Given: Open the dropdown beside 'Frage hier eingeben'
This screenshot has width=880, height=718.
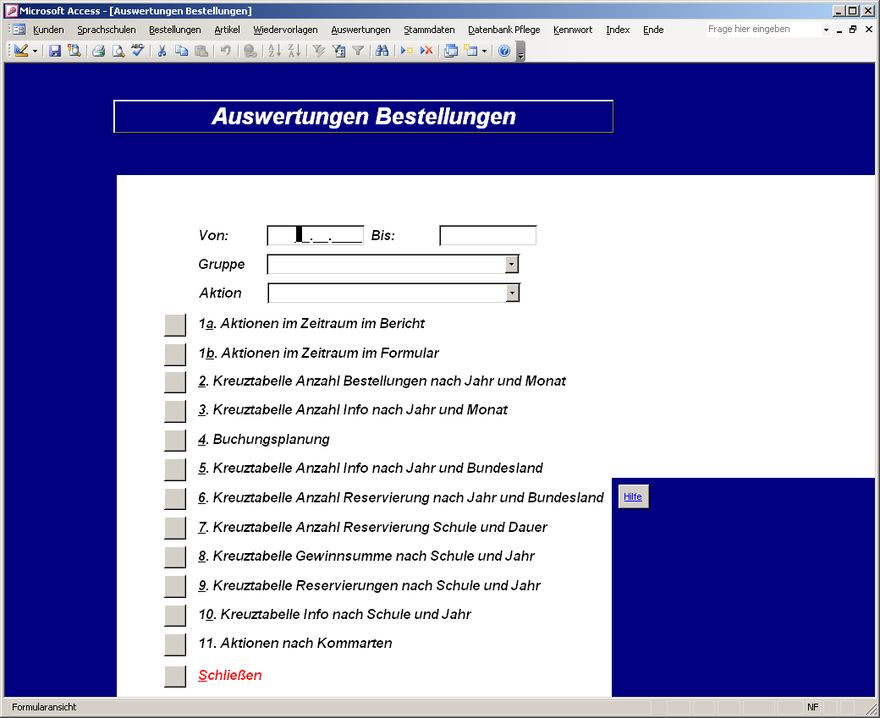Looking at the screenshot, I should point(826,30).
